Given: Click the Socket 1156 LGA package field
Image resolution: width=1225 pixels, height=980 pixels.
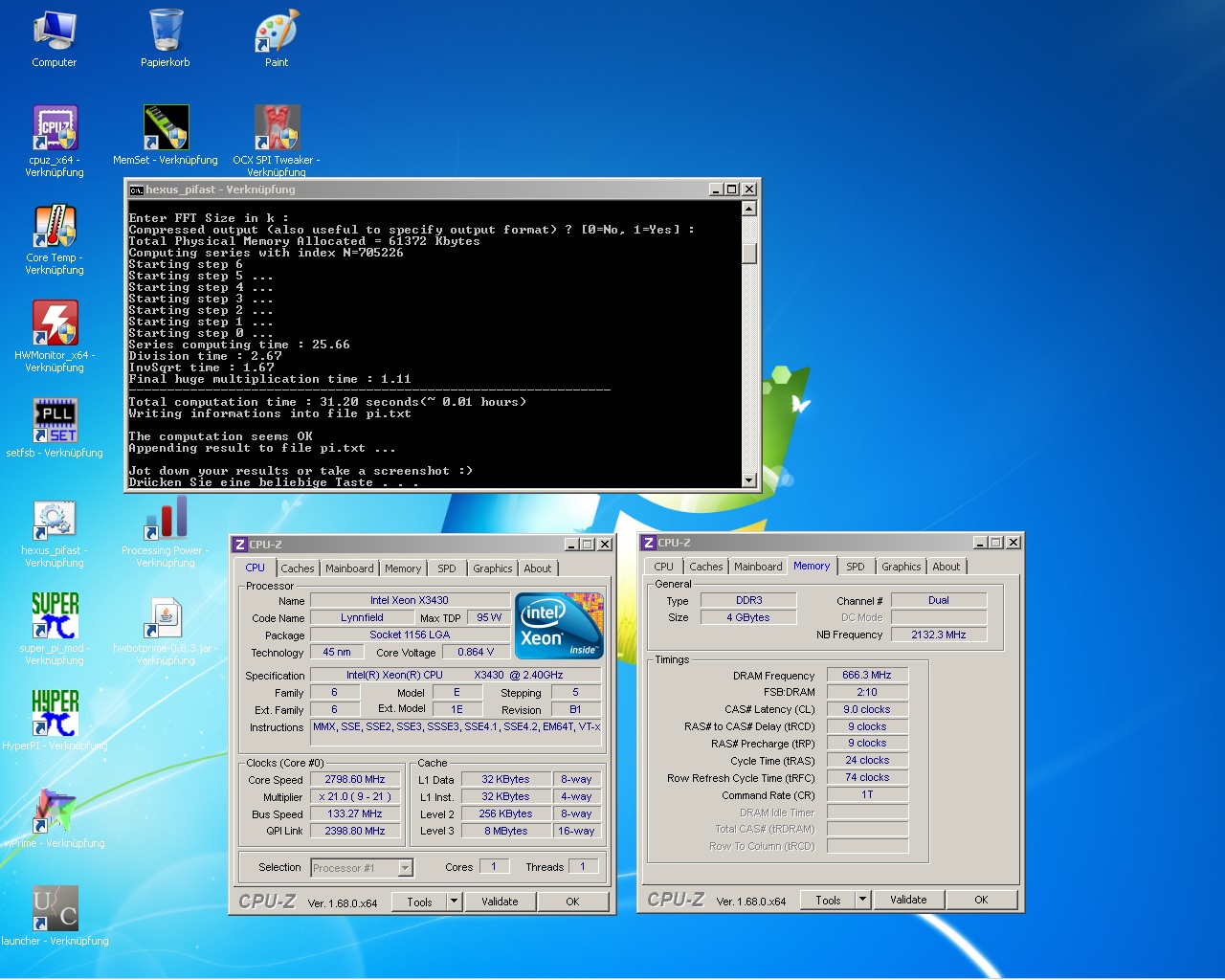Looking at the screenshot, I should click(x=410, y=635).
